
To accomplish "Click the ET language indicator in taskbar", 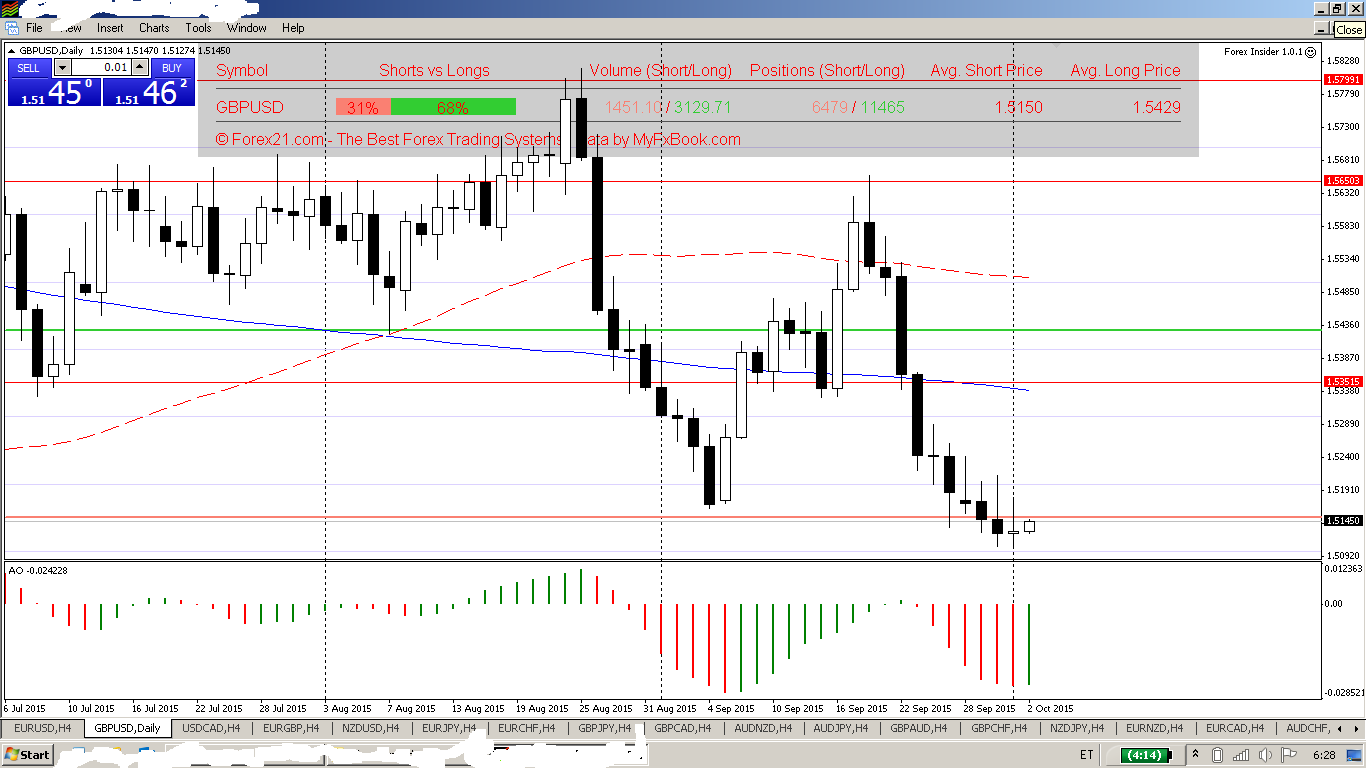I will 1087,754.
